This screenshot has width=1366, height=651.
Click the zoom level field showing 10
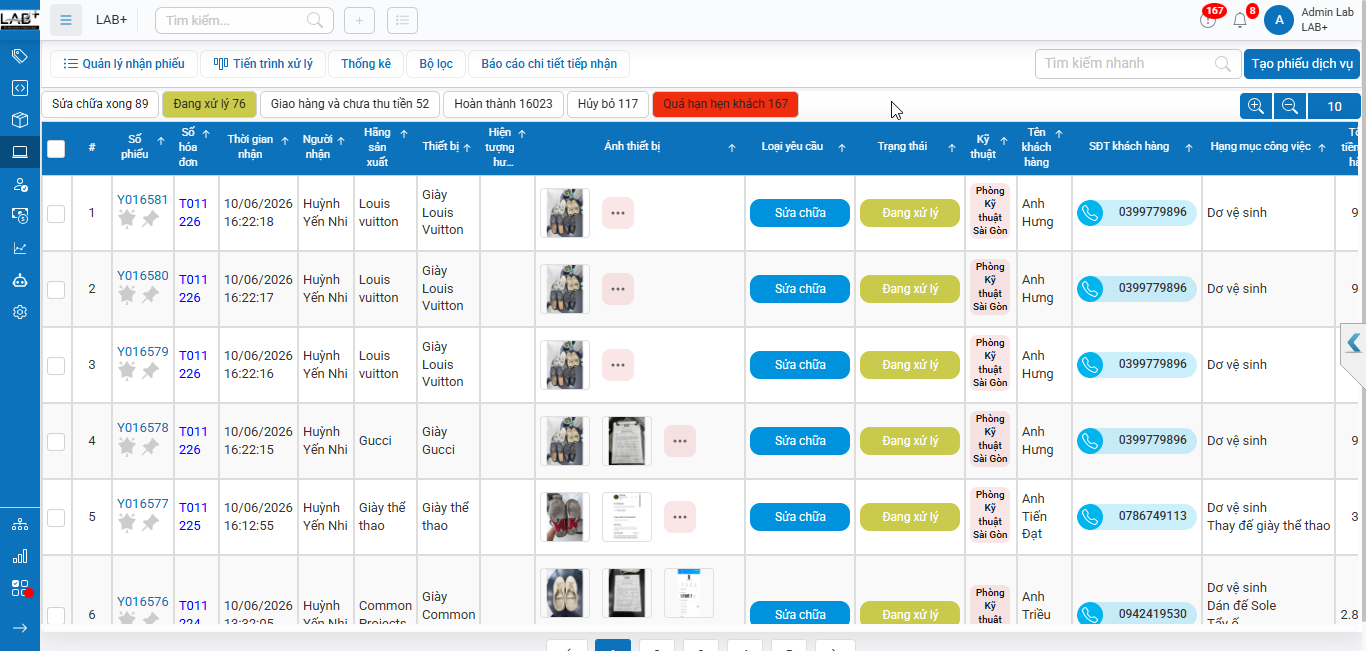(x=1334, y=106)
